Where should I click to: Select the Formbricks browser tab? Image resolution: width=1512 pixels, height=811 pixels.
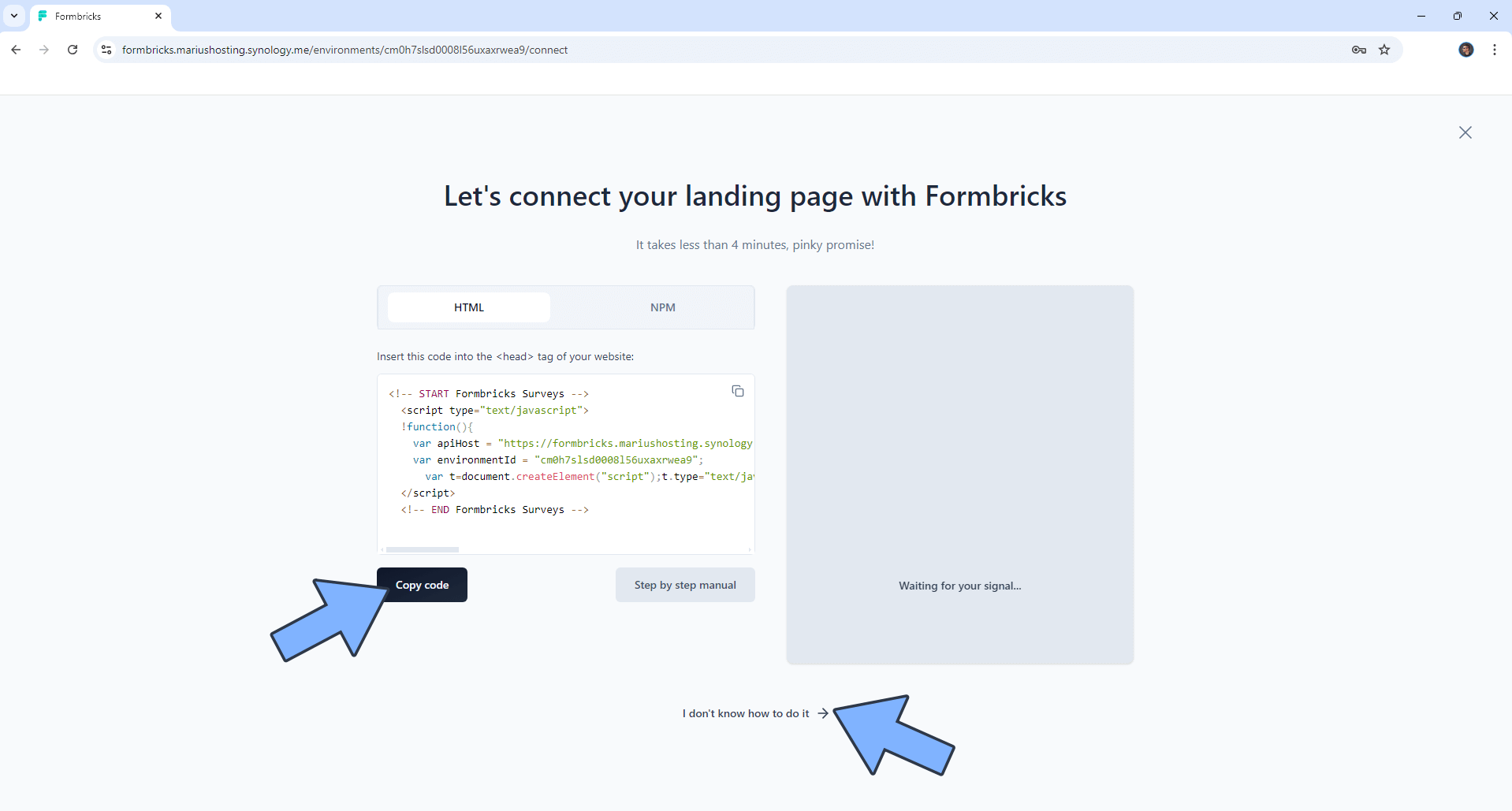(x=100, y=16)
